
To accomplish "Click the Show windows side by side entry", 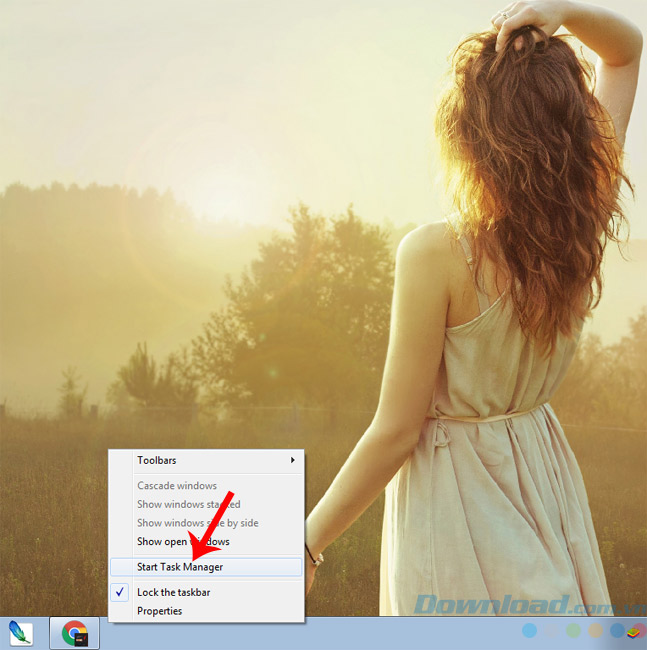I will (x=197, y=523).
